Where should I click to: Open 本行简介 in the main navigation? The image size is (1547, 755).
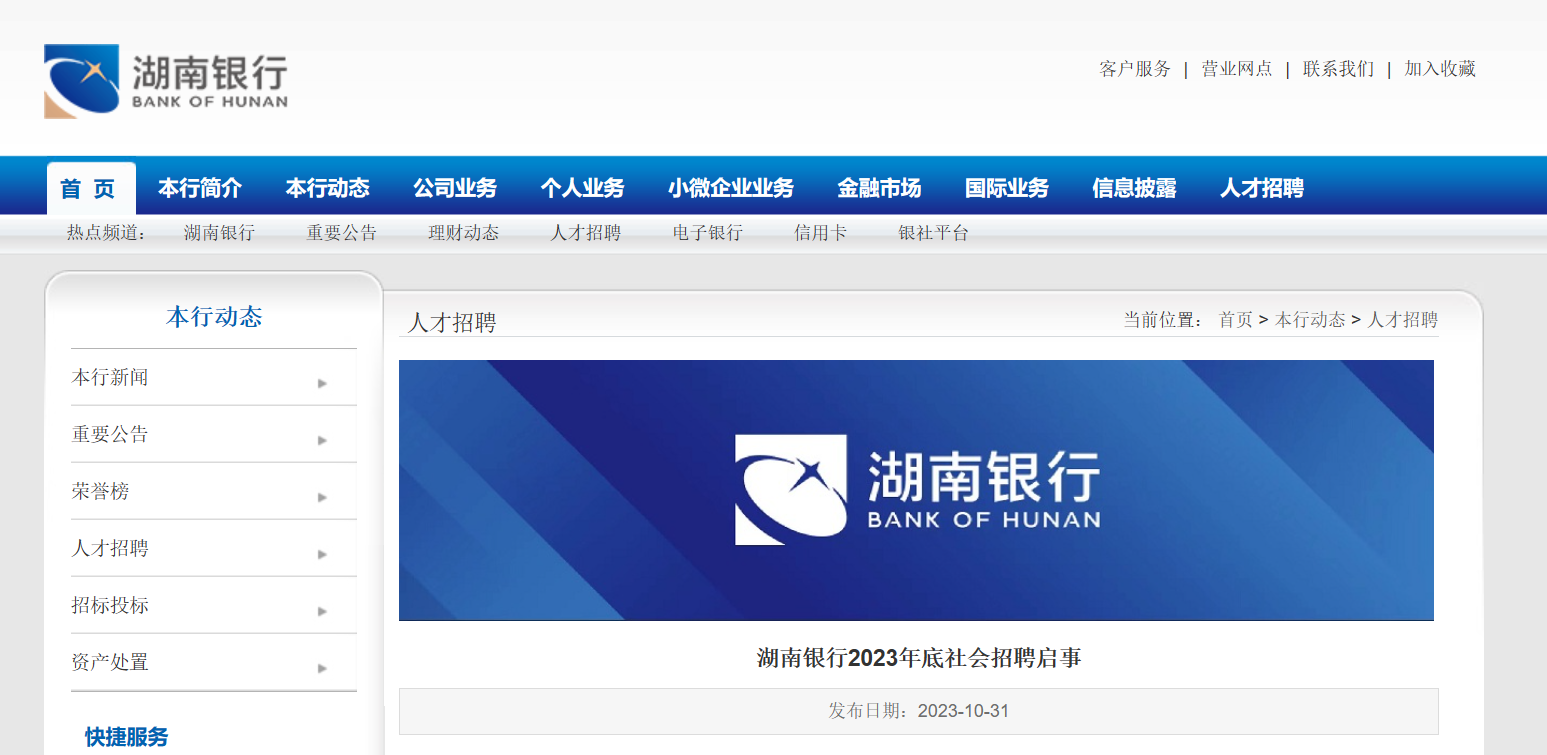(200, 188)
